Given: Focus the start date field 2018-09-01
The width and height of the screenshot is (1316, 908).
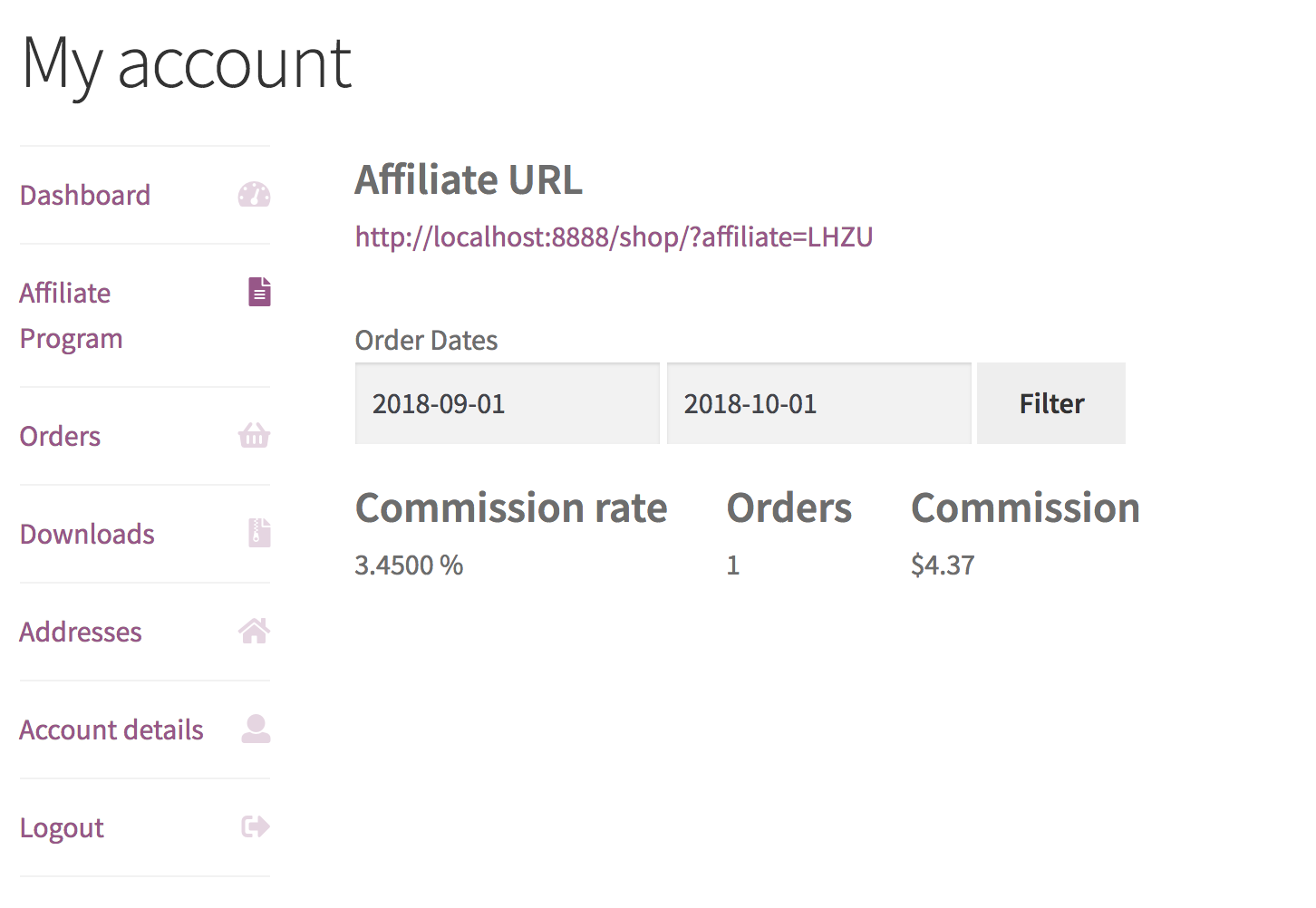Looking at the screenshot, I should (x=507, y=403).
